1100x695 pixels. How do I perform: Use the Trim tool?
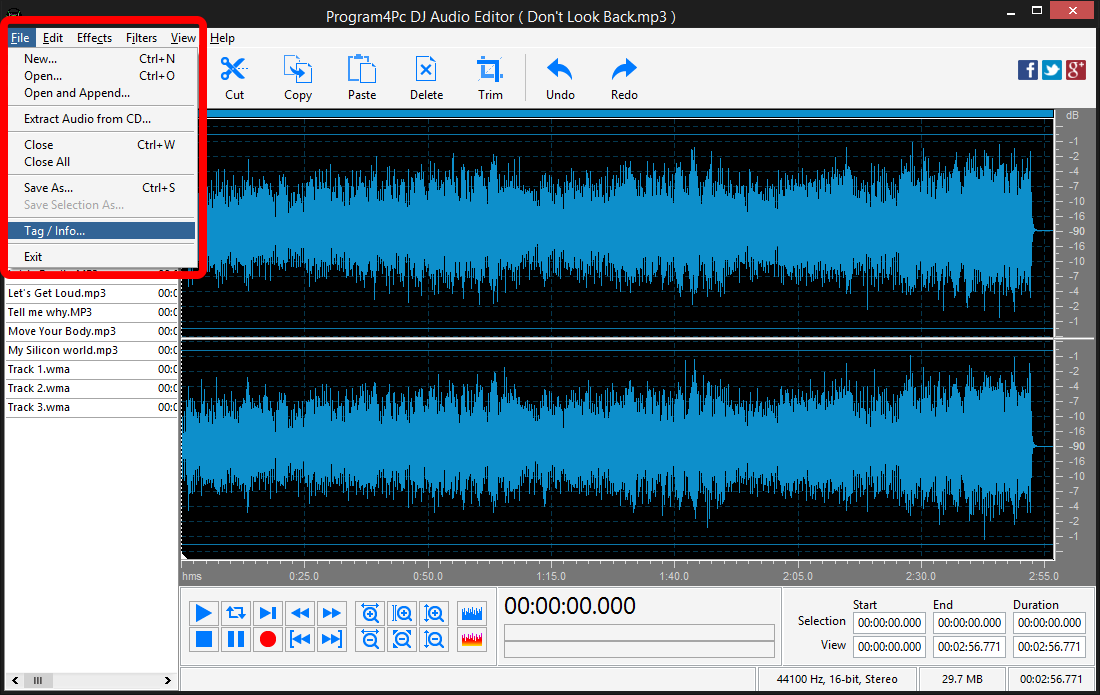pyautogui.click(x=490, y=77)
